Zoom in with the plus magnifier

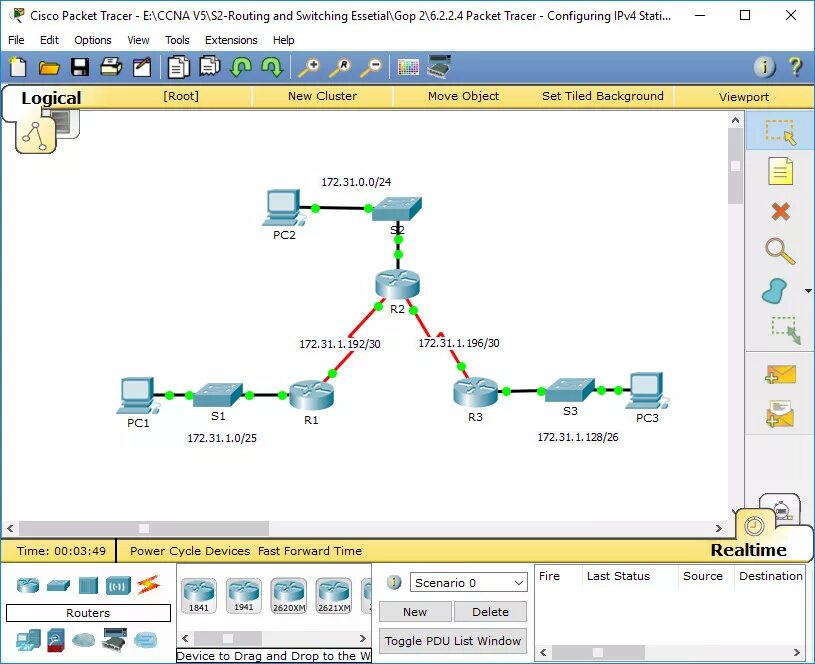click(309, 68)
